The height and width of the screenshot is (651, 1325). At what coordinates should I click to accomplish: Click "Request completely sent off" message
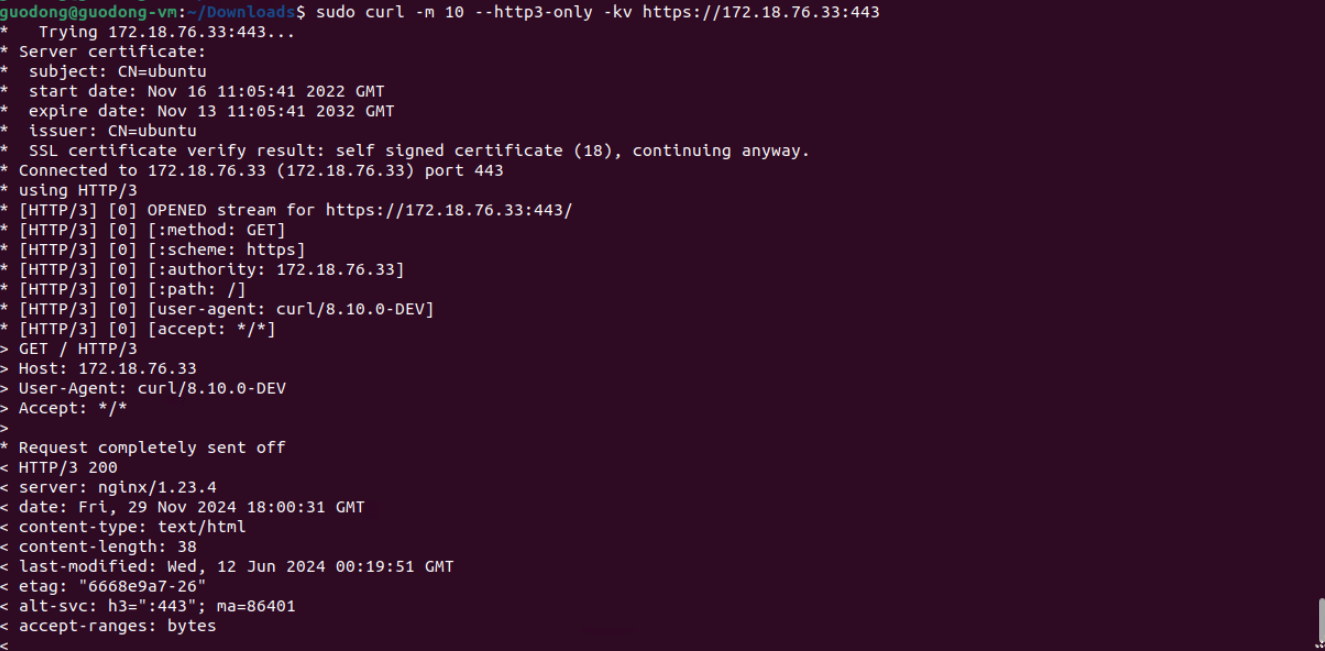[x=152, y=447]
